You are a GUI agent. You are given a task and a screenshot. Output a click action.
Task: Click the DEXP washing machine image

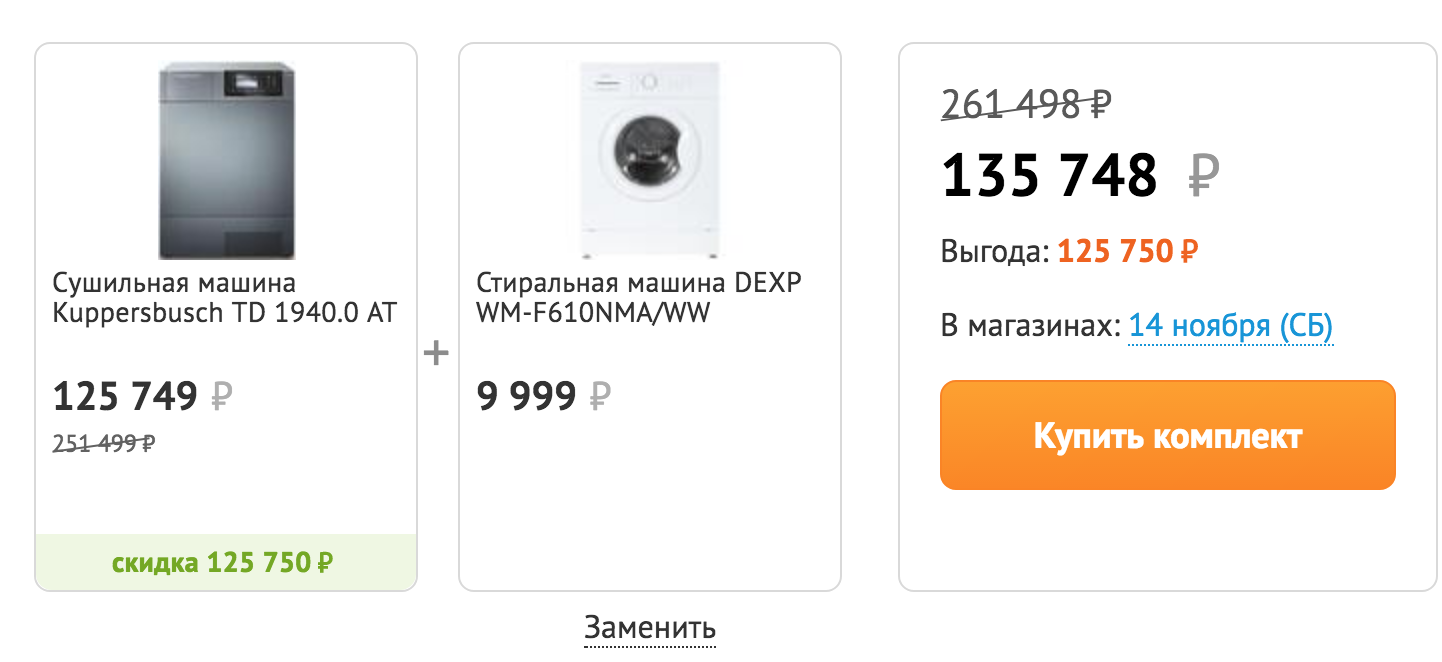point(648,160)
